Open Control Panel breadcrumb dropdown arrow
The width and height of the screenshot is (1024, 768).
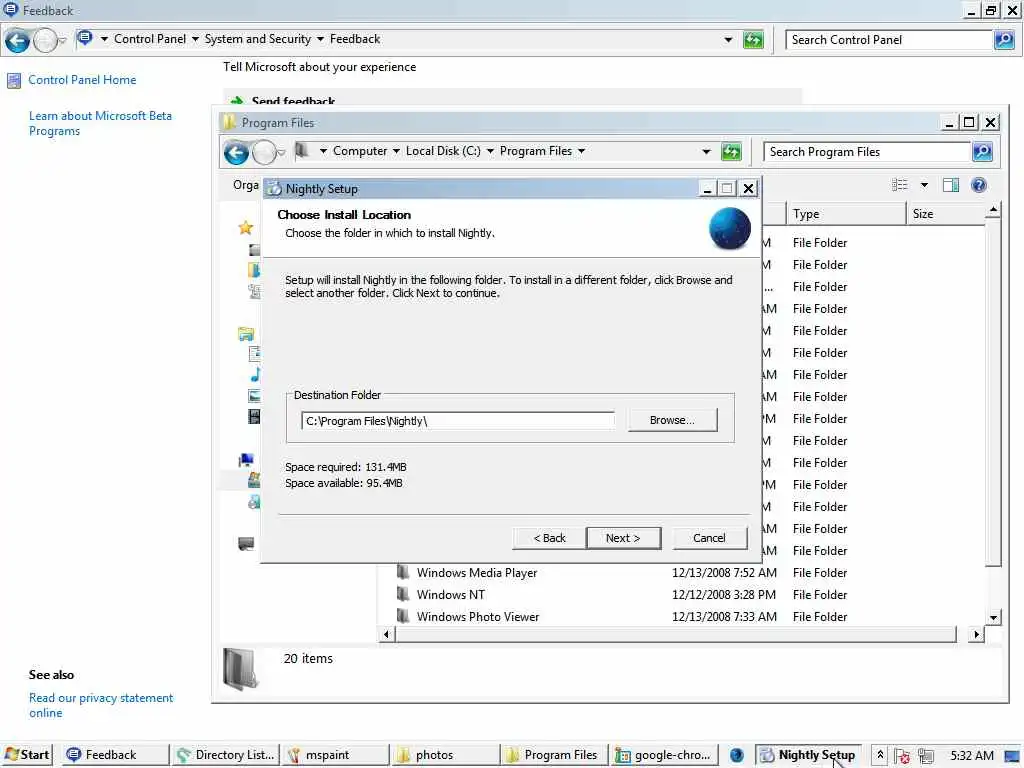click(x=195, y=39)
